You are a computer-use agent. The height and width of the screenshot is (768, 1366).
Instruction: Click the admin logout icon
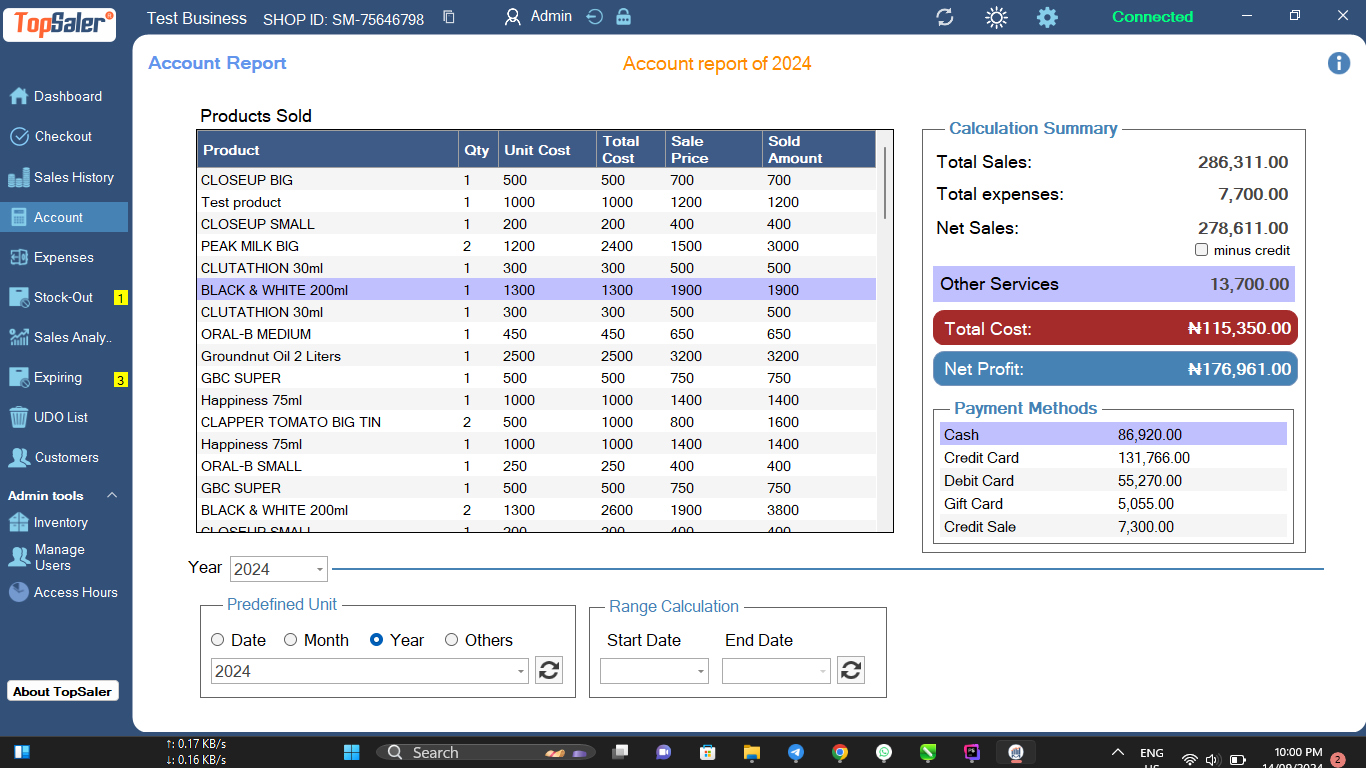595,17
